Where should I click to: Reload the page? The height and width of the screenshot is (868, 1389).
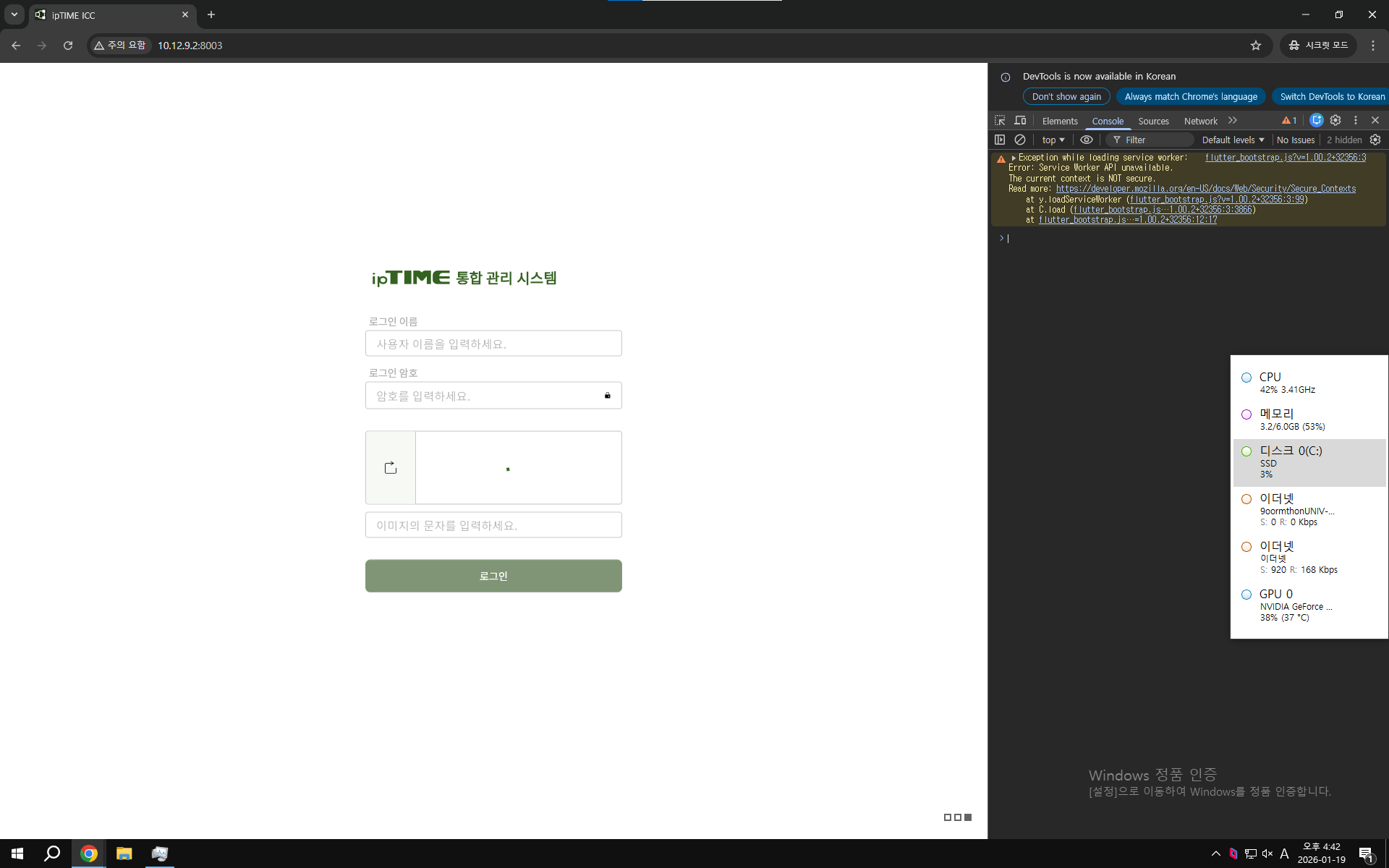coord(68,46)
